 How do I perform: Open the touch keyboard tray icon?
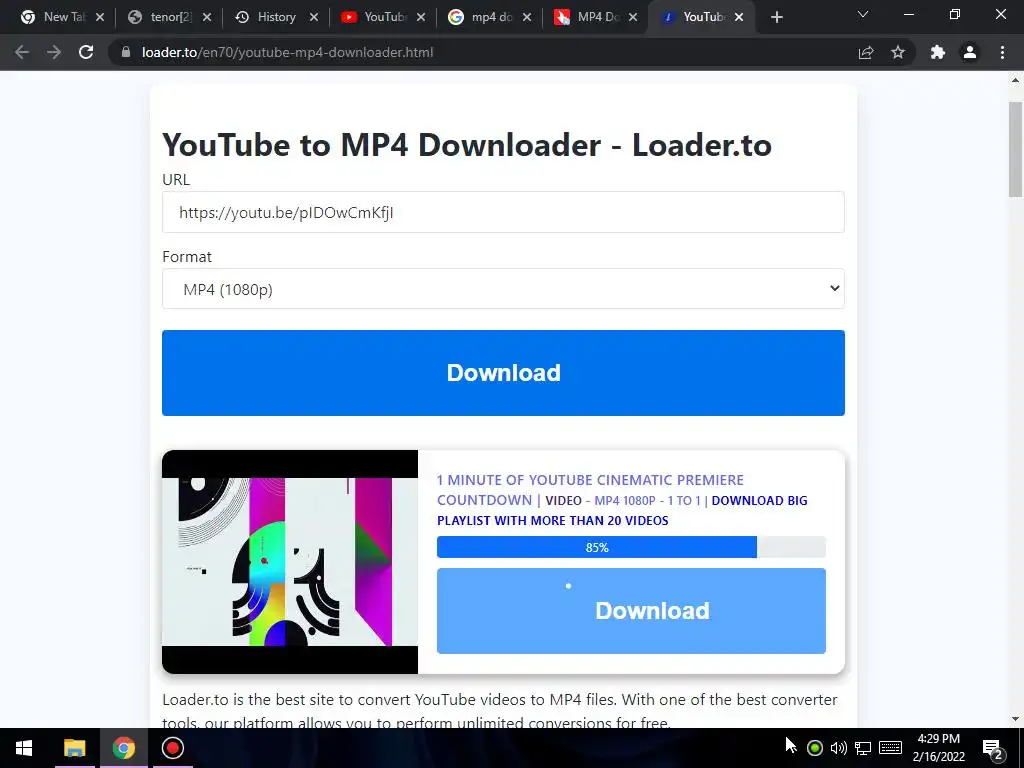(x=891, y=748)
